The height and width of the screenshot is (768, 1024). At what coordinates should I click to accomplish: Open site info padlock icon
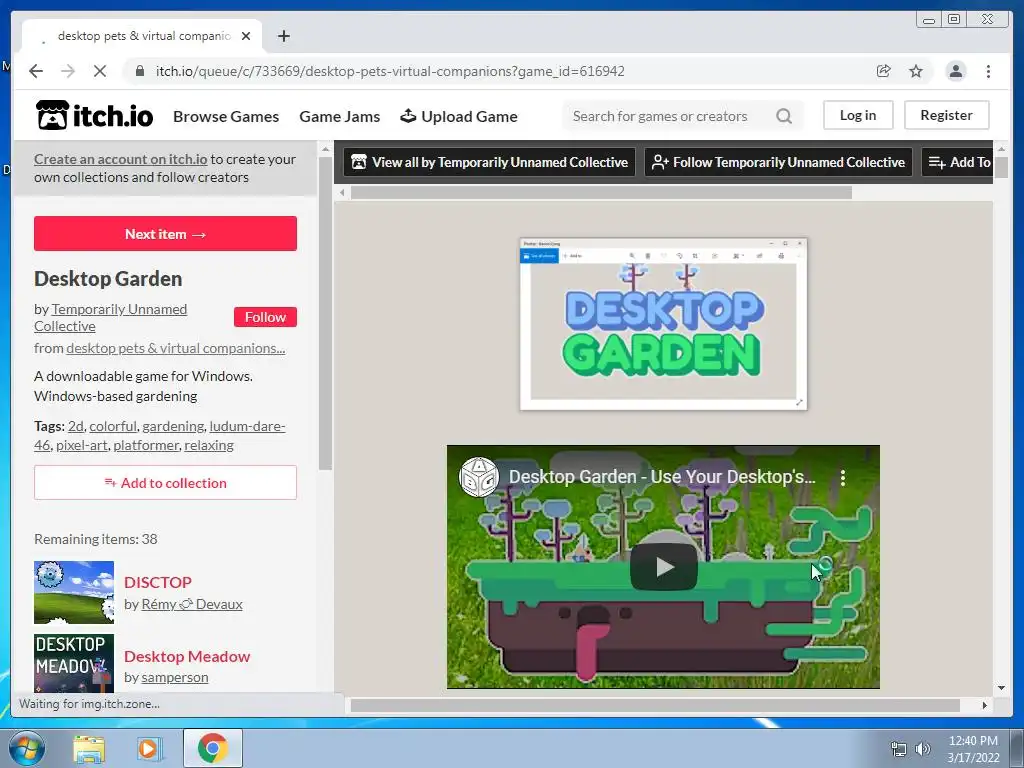point(140,71)
